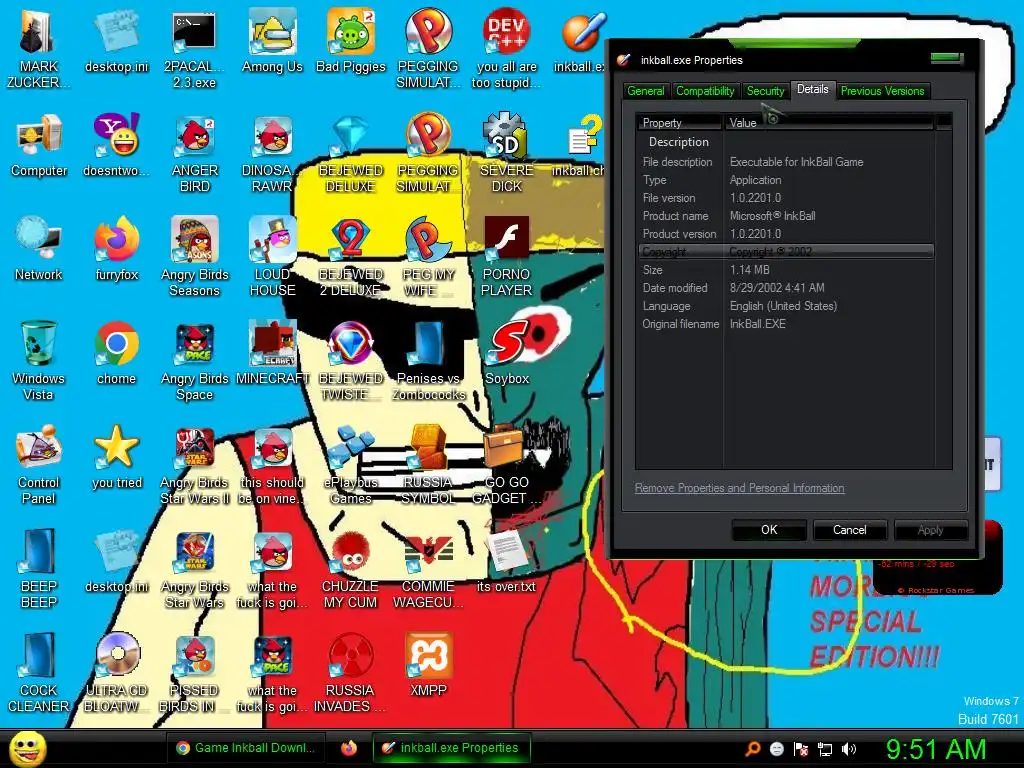Select the '1.14 MB' size value
Screen dimensions: 1024x768
click(750, 270)
